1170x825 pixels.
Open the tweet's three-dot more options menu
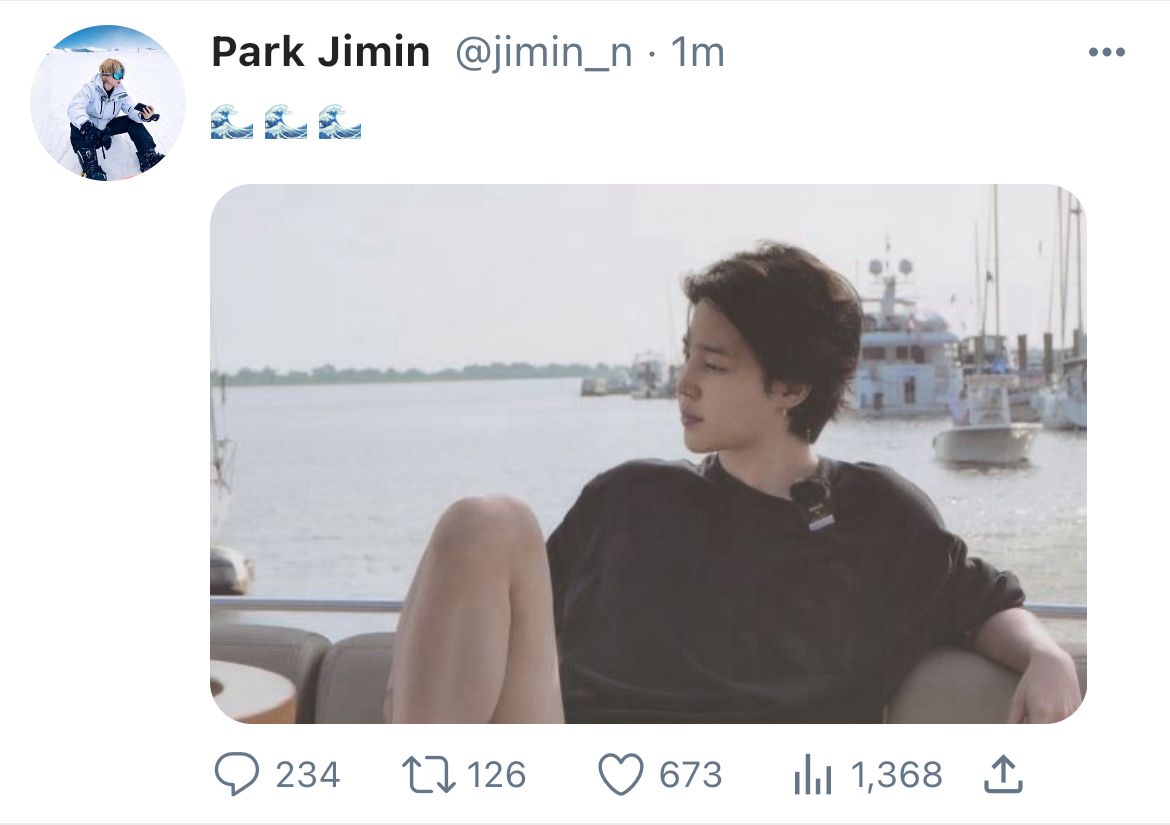[1106, 53]
